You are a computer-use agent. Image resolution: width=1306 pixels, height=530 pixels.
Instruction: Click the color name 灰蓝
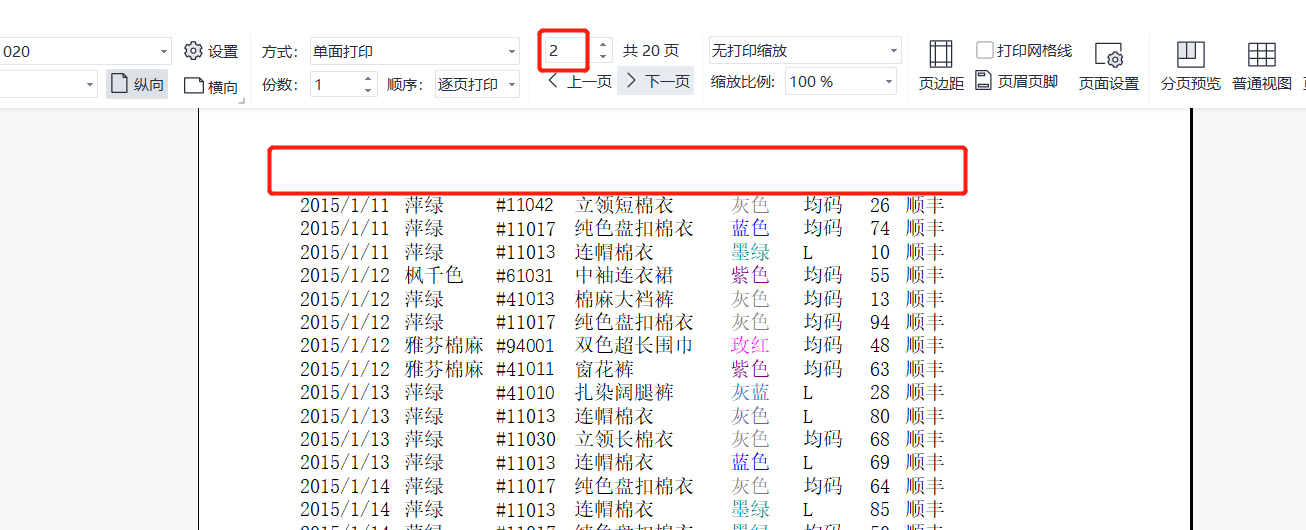click(x=750, y=392)
